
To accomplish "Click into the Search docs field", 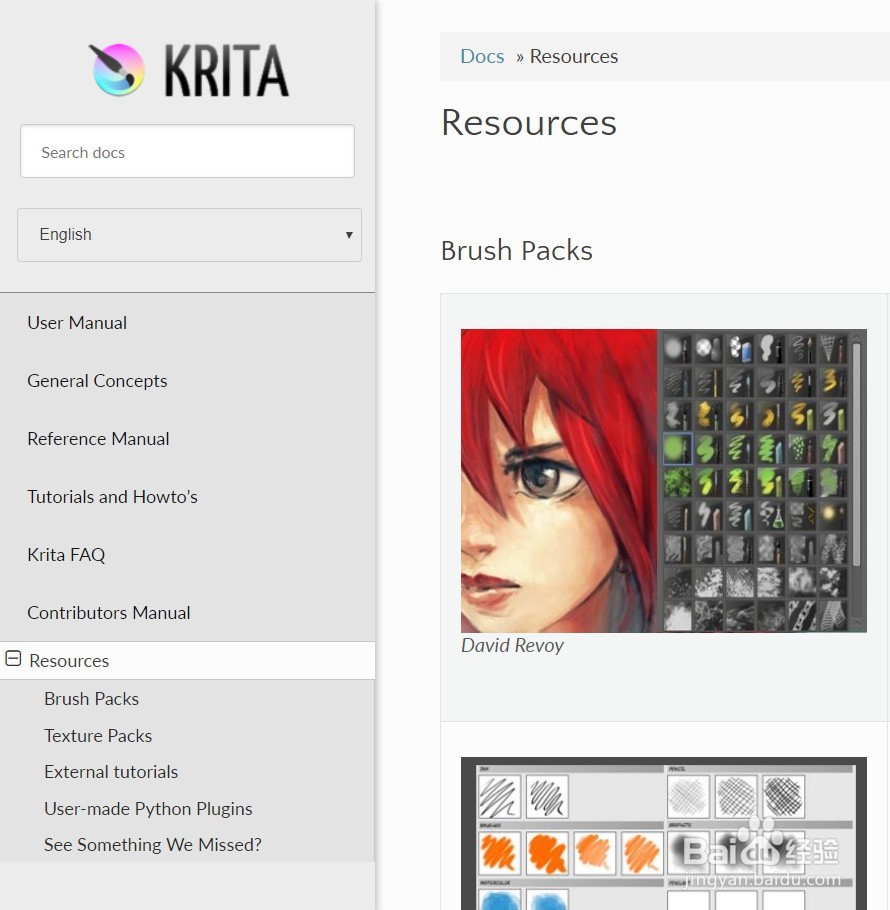I will tap(187, 151).
